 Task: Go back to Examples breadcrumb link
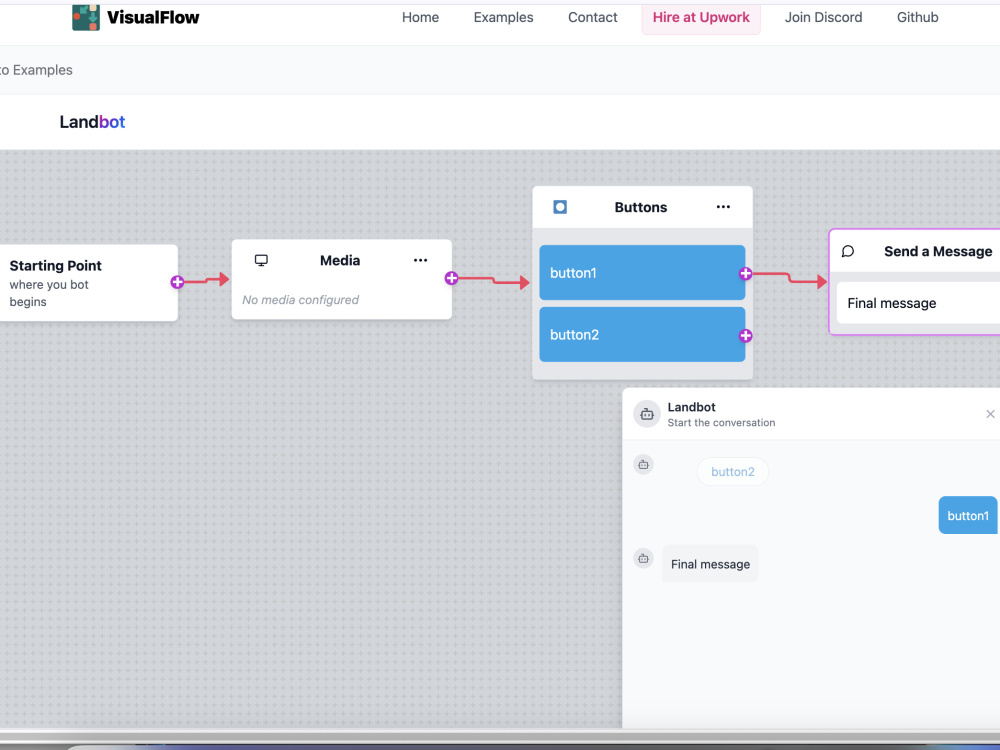36,70
